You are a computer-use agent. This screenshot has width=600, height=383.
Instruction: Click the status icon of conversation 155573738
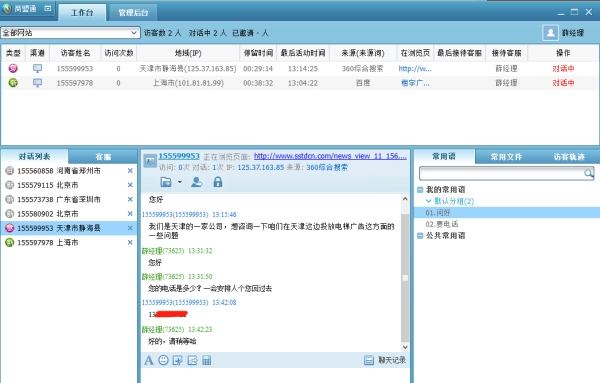click(x=10, y=199)
